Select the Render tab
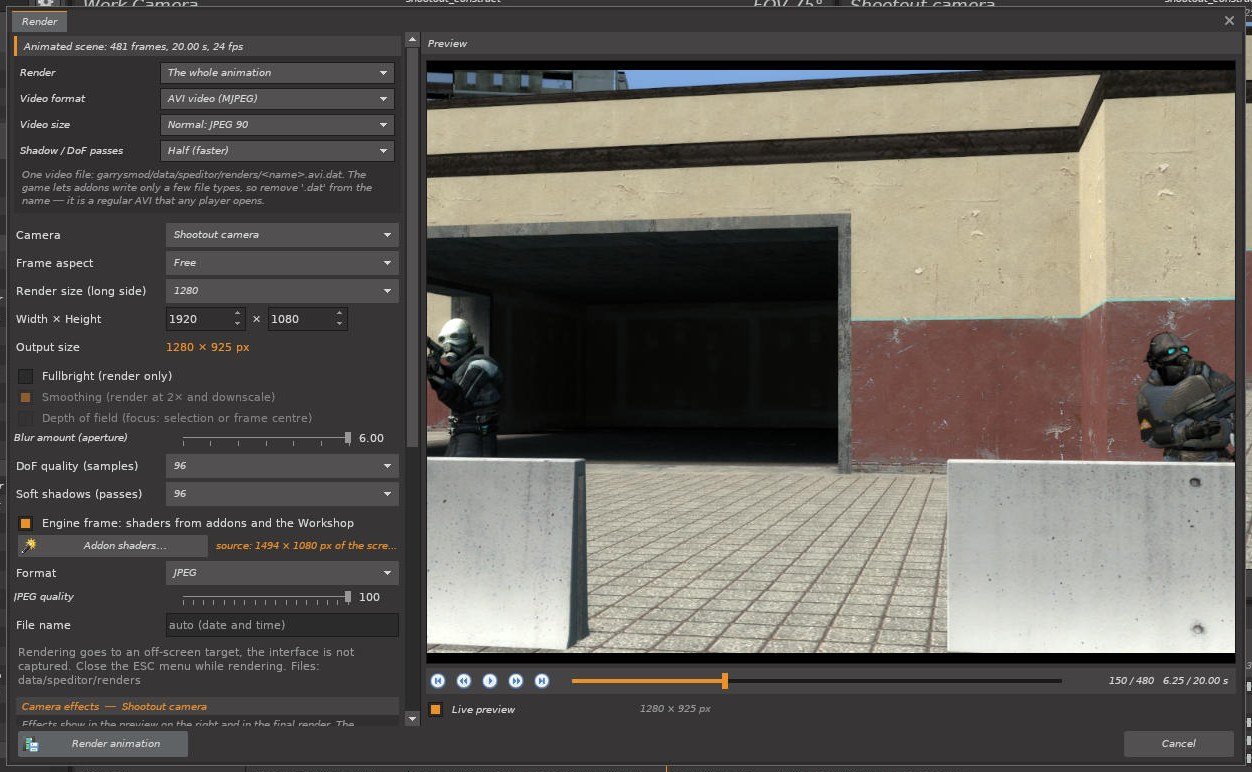 (39, 21)
